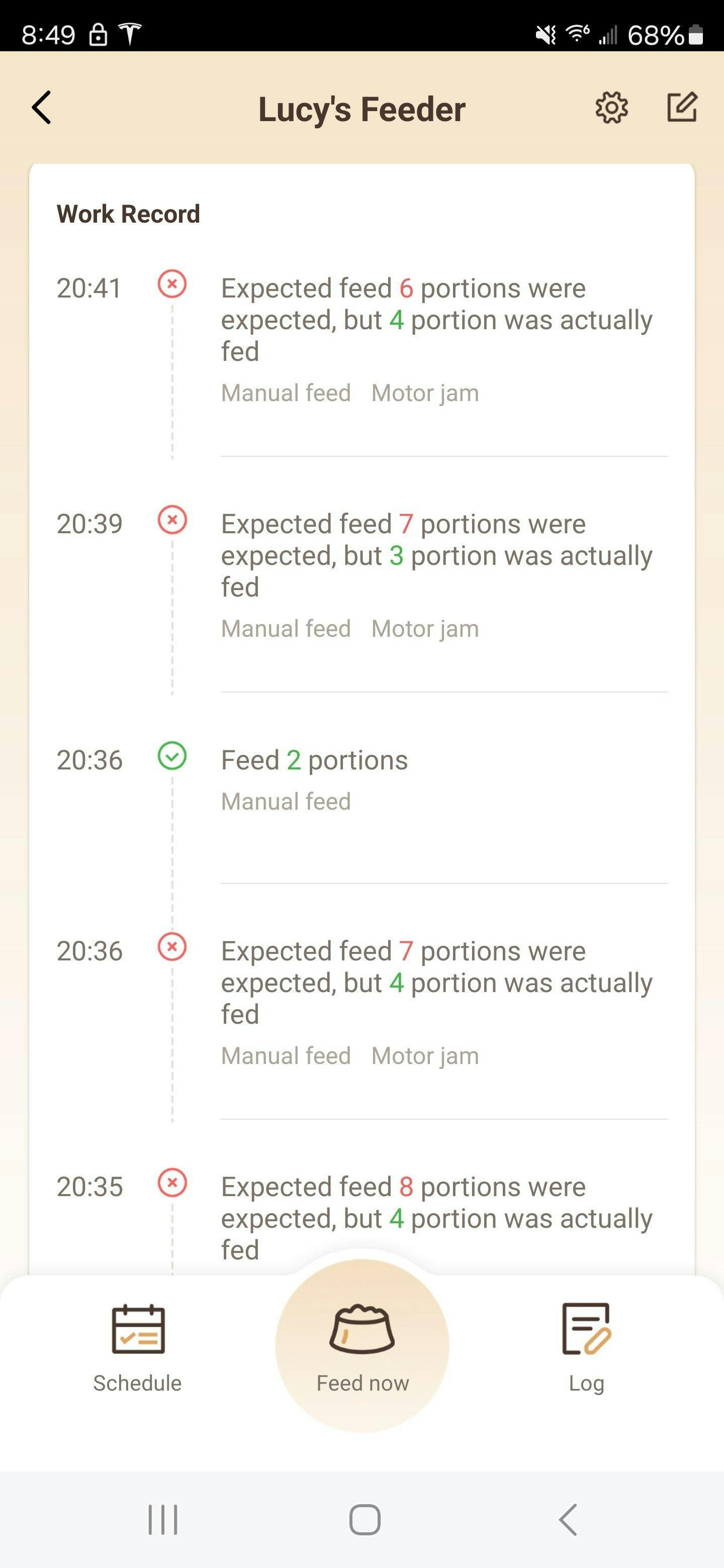Tap the red error icon at 20:41
Image resolution: width=724 pixels, height=1568 pixels.
172,284
